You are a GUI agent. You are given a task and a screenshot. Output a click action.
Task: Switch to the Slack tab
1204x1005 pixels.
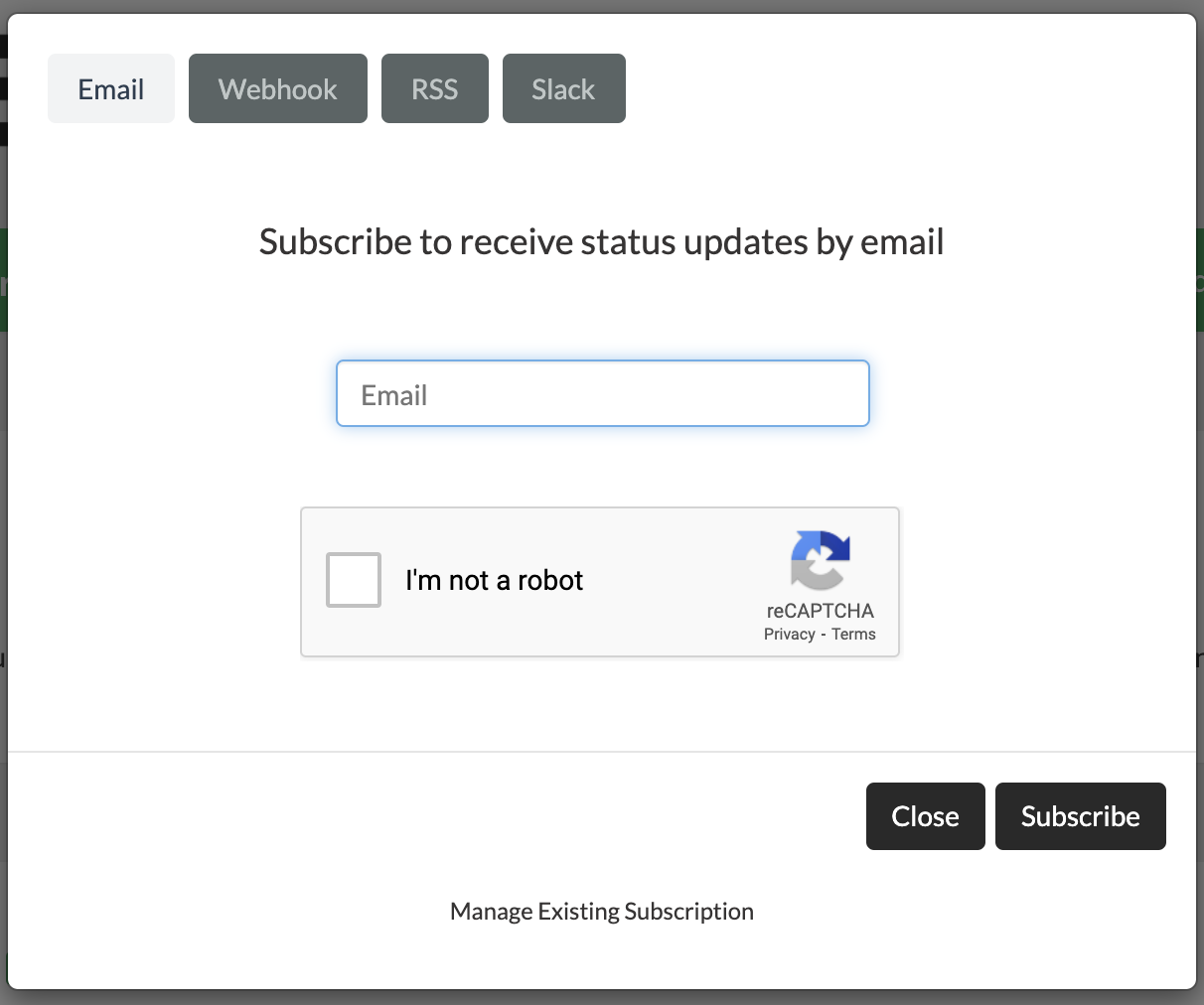[564, 88]
